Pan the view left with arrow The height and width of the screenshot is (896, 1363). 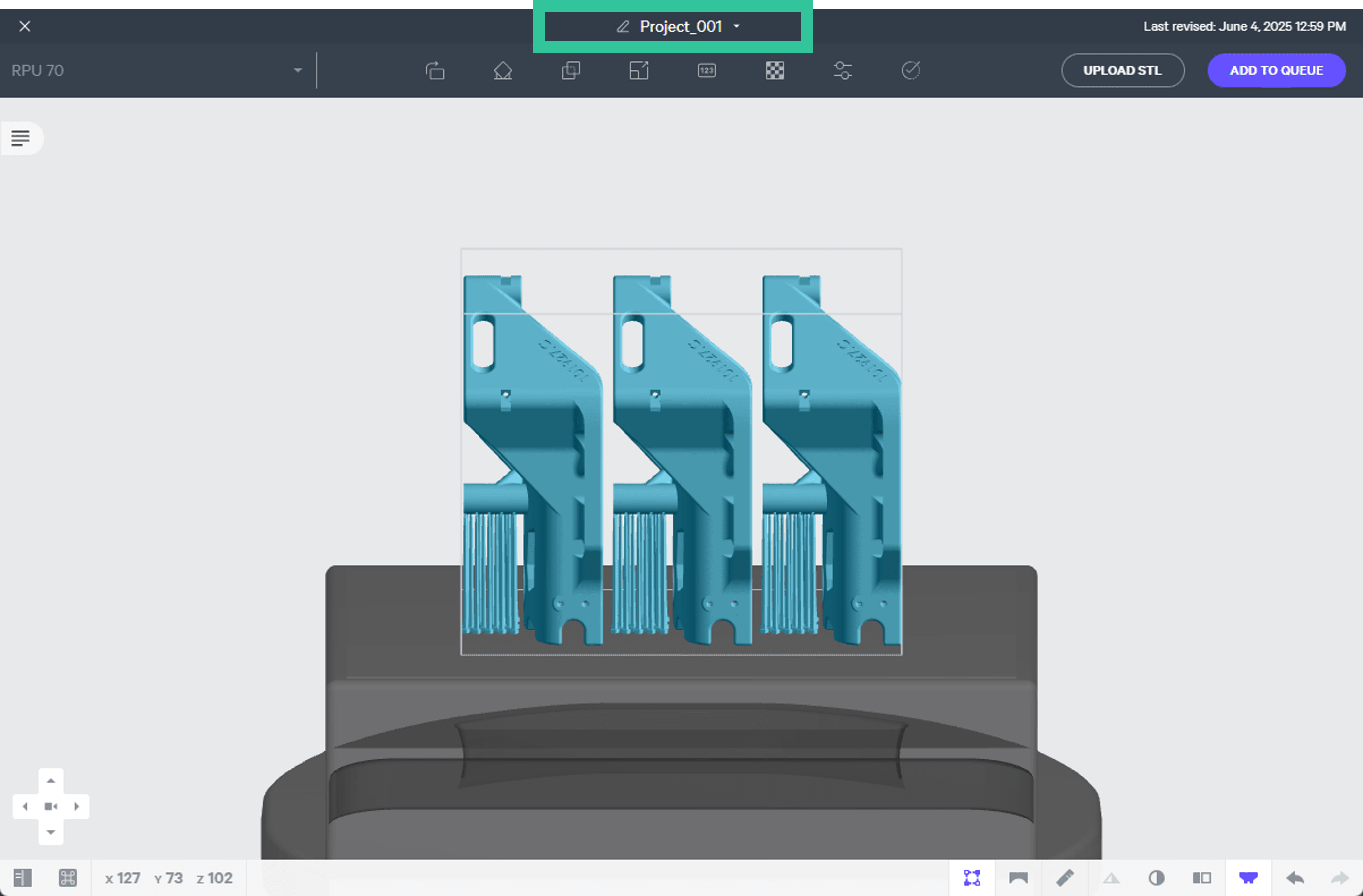[x=25, y=806]
